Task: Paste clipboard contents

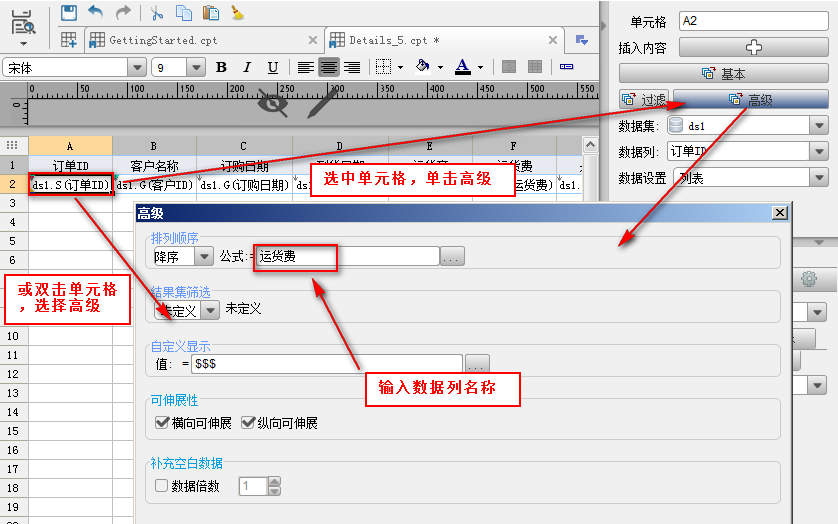Action: 211,13
